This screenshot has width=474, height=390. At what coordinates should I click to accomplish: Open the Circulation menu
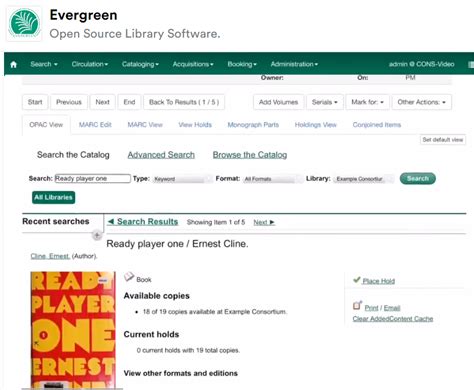point(90,64)
